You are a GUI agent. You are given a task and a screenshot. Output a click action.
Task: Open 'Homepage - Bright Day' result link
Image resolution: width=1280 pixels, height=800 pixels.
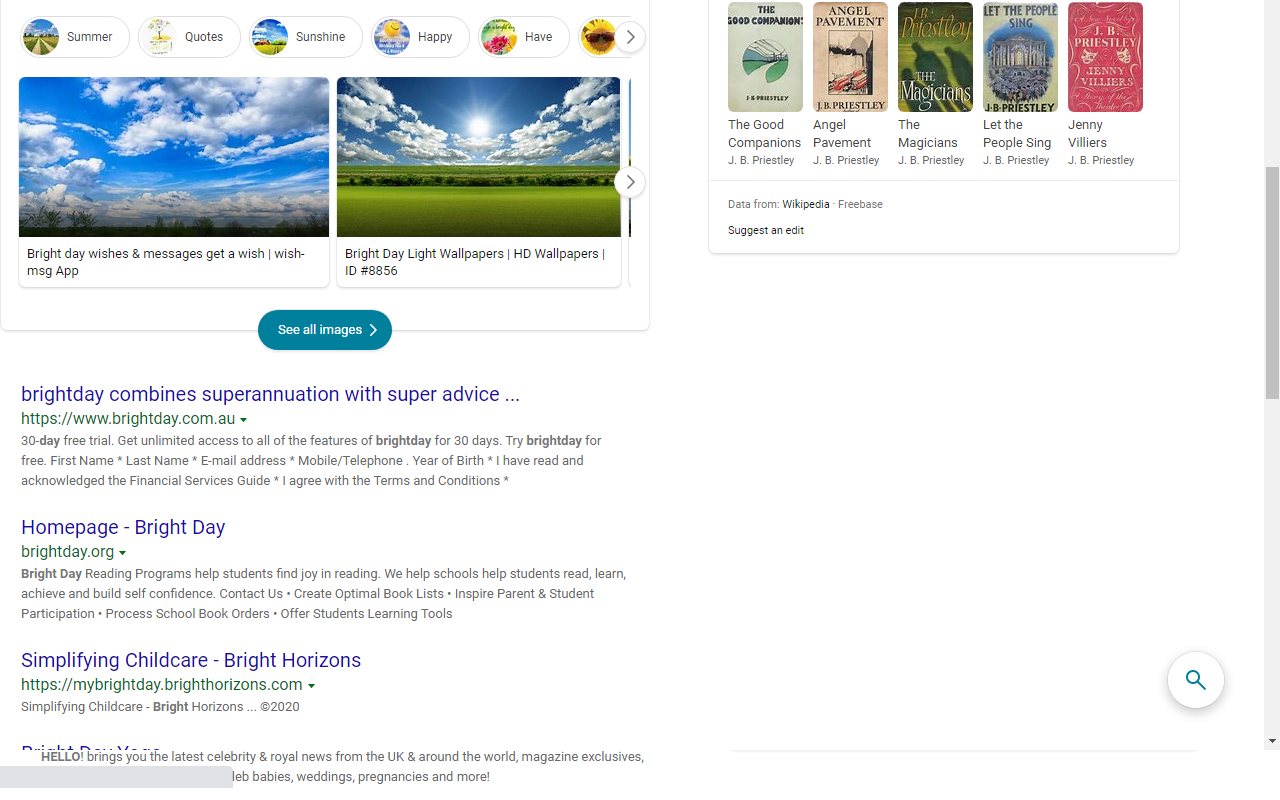123,527
